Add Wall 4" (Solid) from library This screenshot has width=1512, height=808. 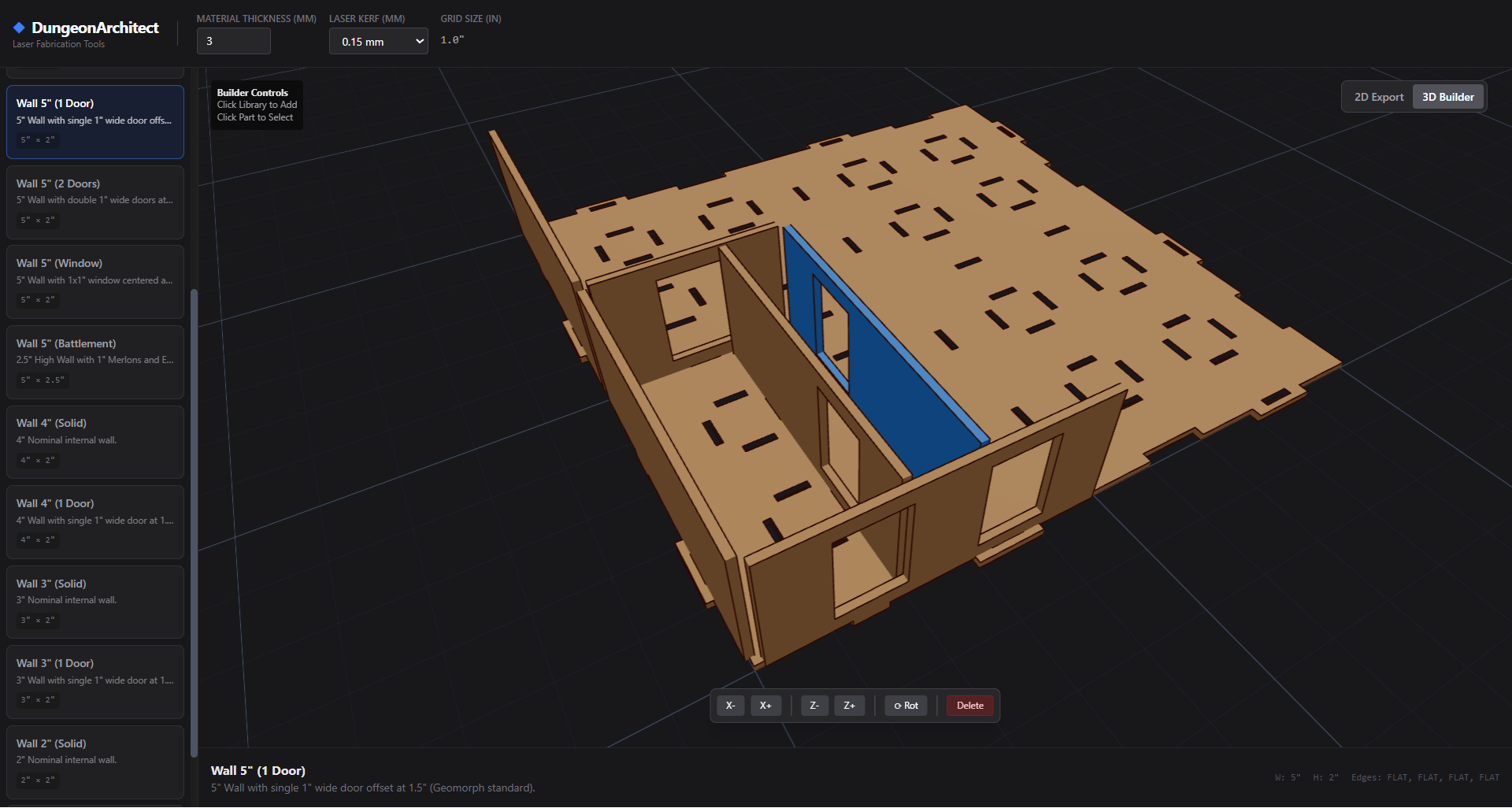[95, 442]
